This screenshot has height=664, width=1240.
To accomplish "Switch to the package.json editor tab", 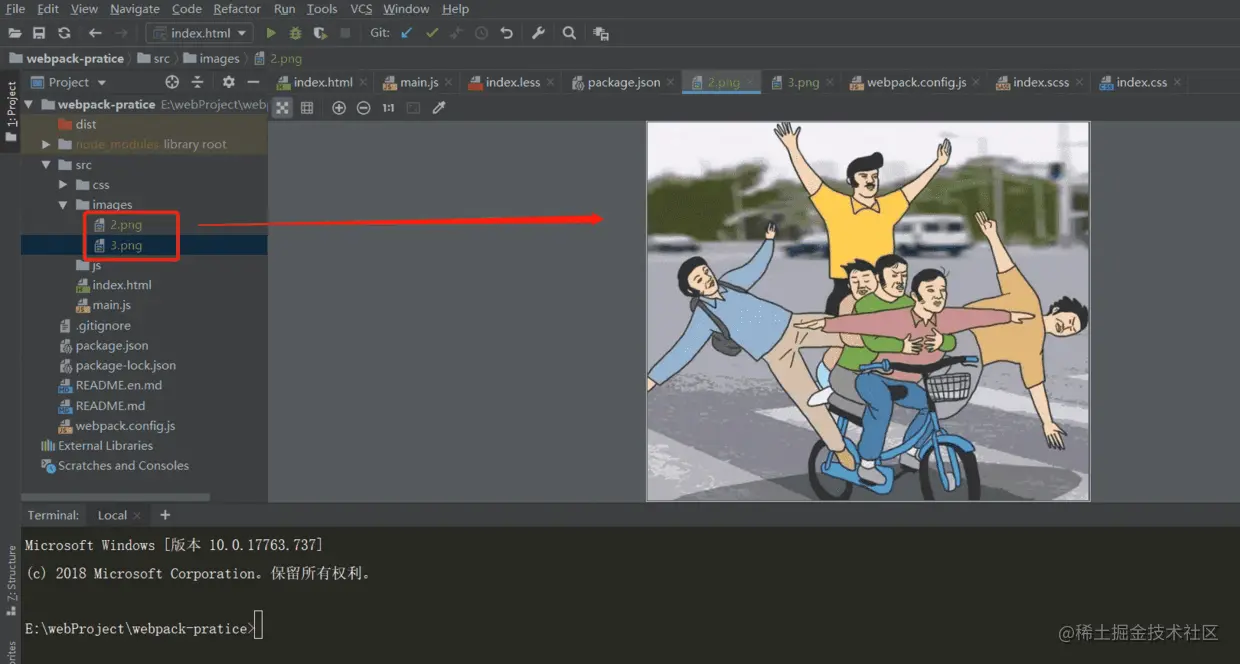I will pyautogui.click(x=624, y=82).
